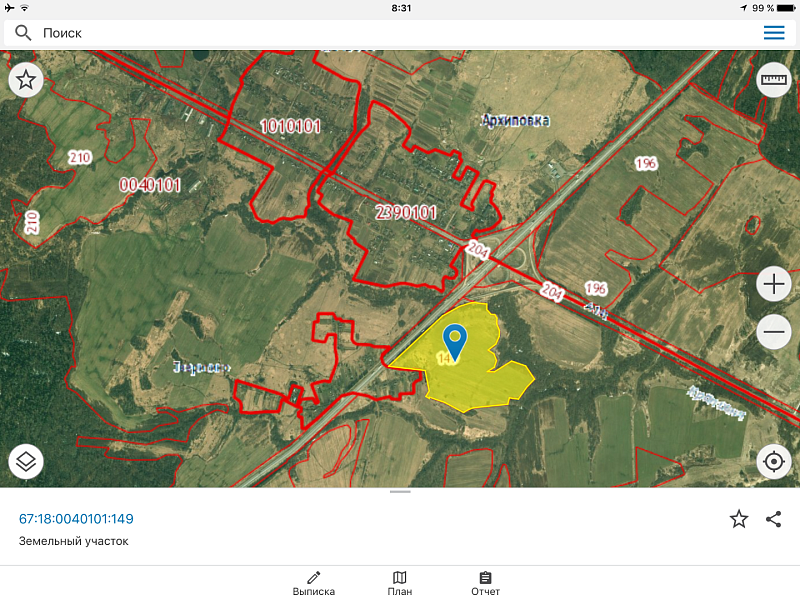Click the Поиск search field
Viewport: 800px width, 600px height.
click(390, 33)
